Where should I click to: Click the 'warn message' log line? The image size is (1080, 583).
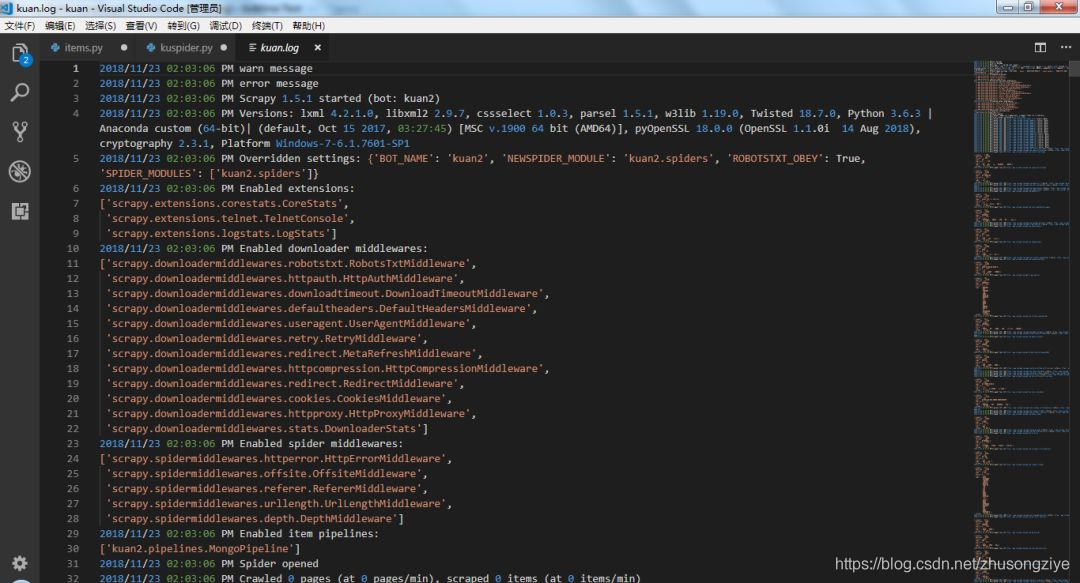(206, 68)
